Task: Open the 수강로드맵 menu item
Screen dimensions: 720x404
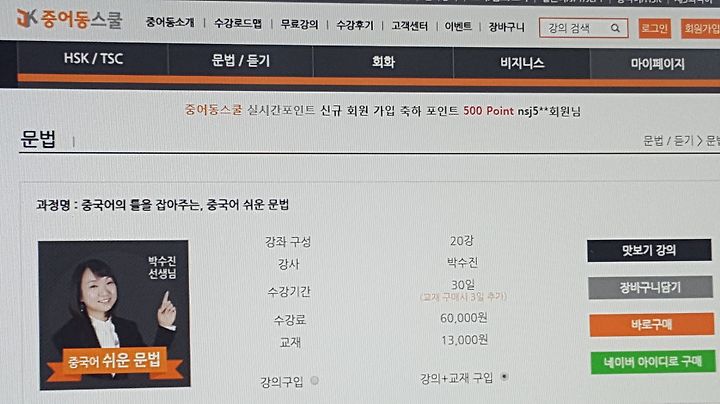Action: 238,23
